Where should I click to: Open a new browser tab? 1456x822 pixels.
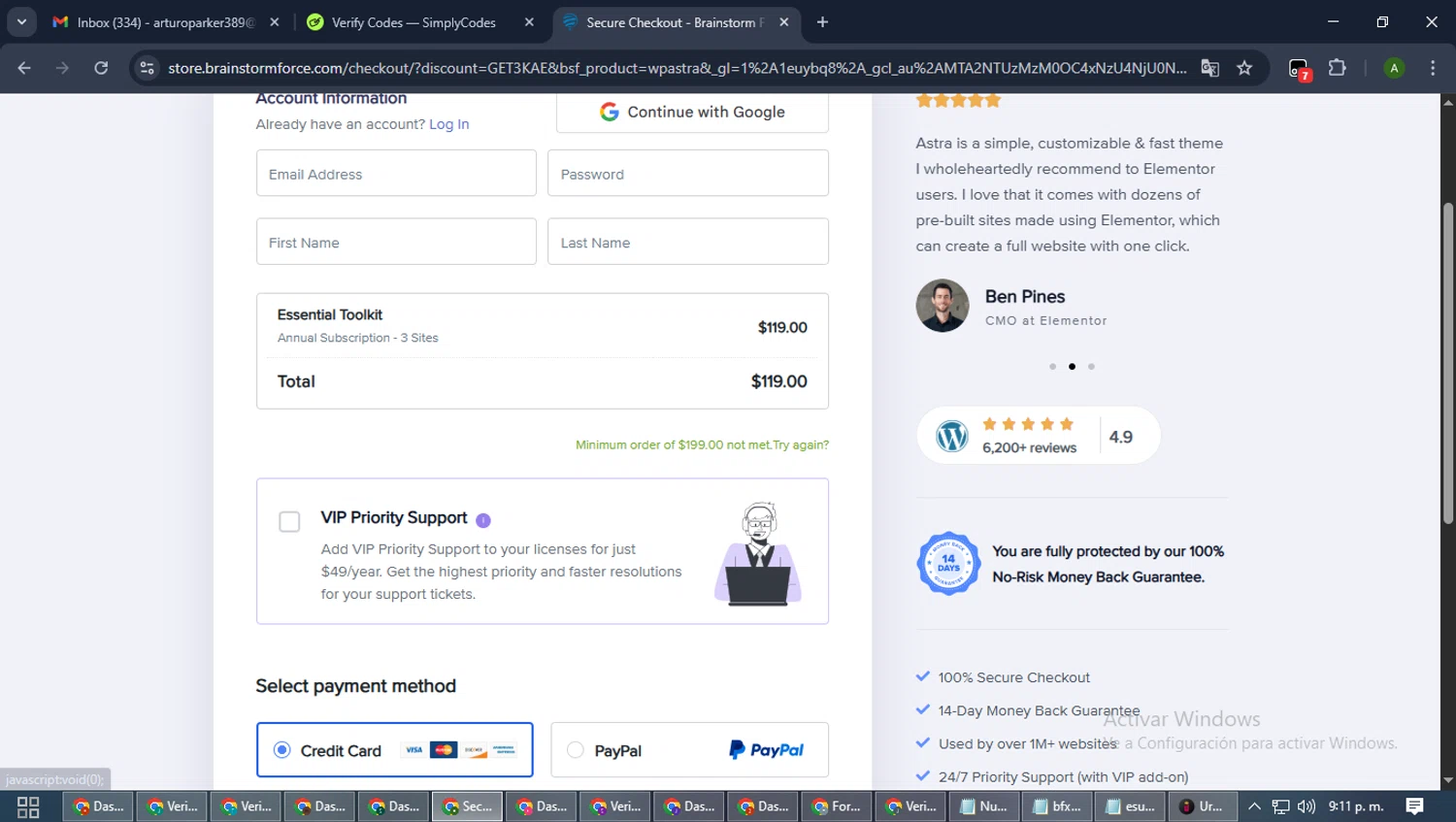click(822, 22)
